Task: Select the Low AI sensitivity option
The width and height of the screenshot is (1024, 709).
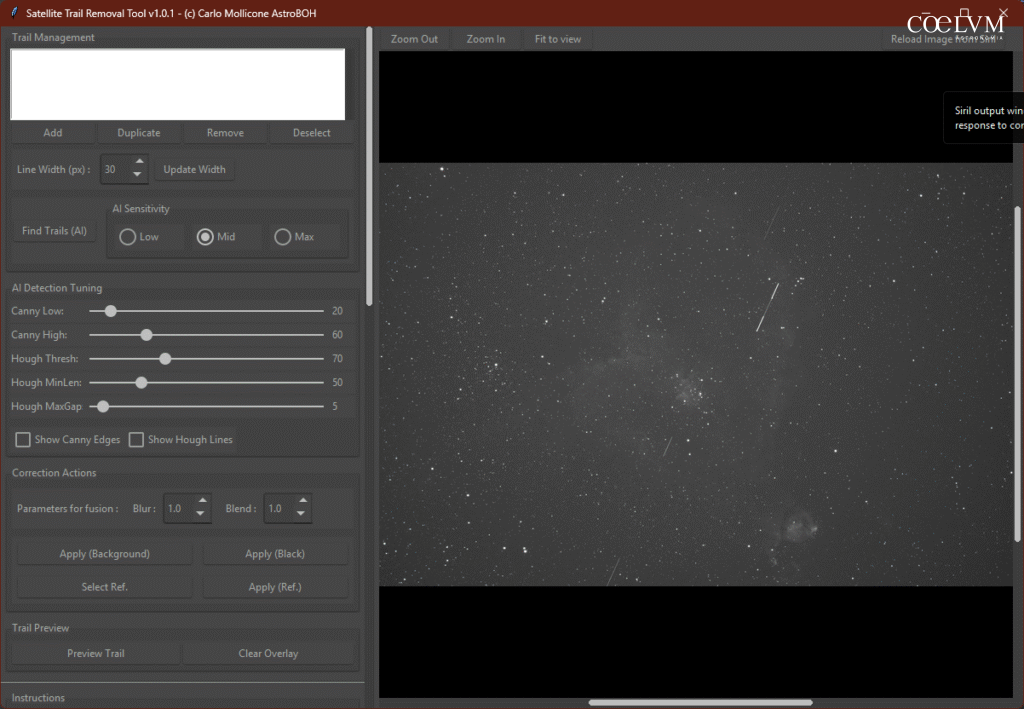Action: [128, 237]
